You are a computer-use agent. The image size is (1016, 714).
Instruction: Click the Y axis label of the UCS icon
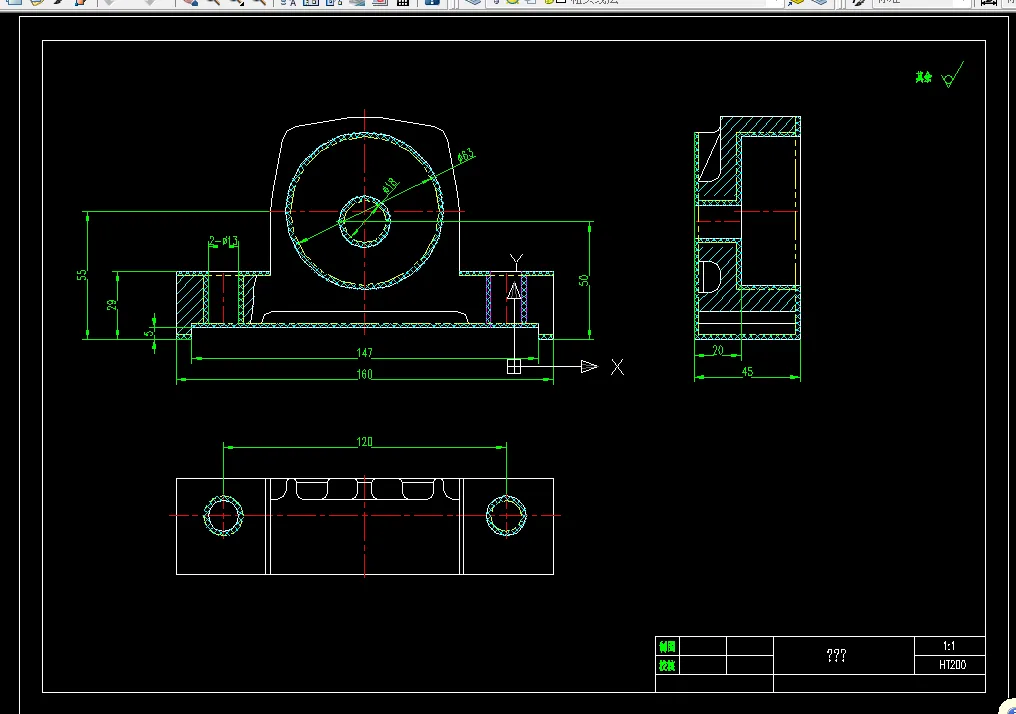(516, 262)
